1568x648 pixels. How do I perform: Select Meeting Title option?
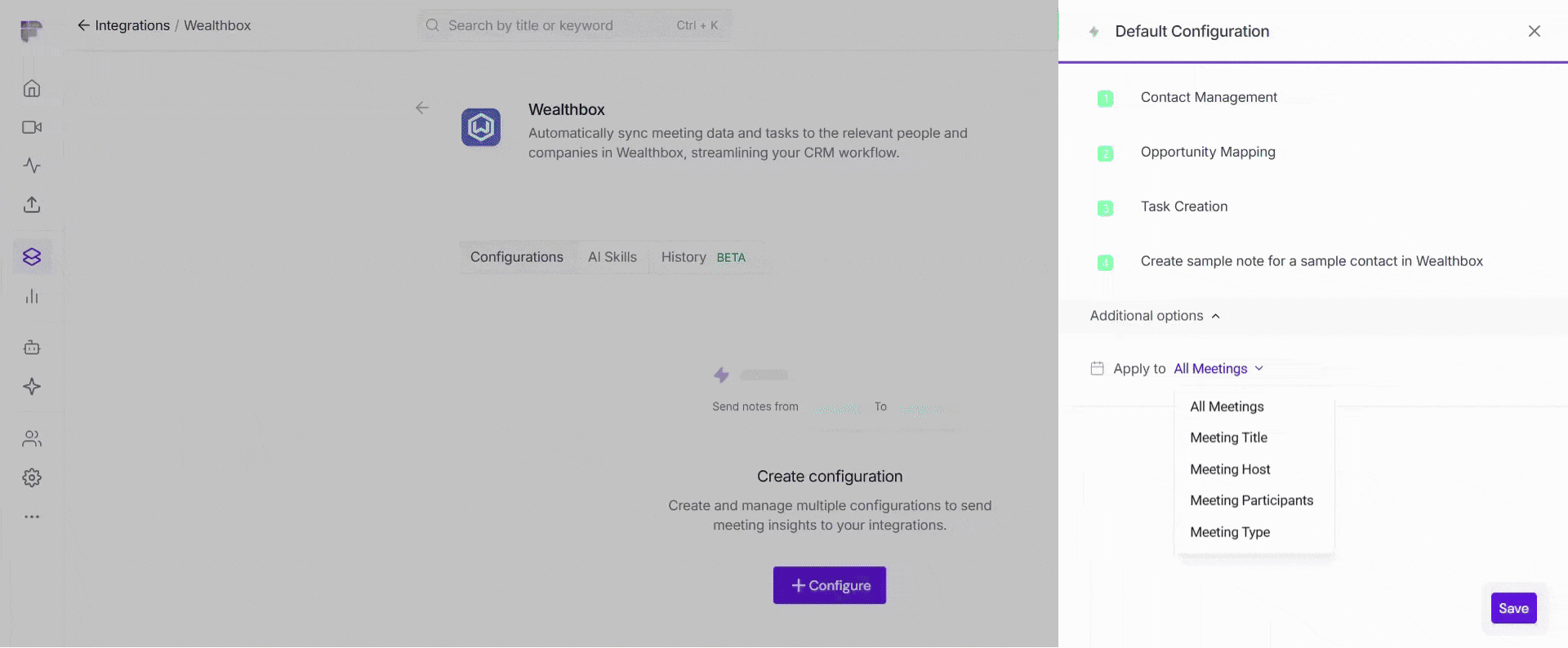click(1228, 437)
